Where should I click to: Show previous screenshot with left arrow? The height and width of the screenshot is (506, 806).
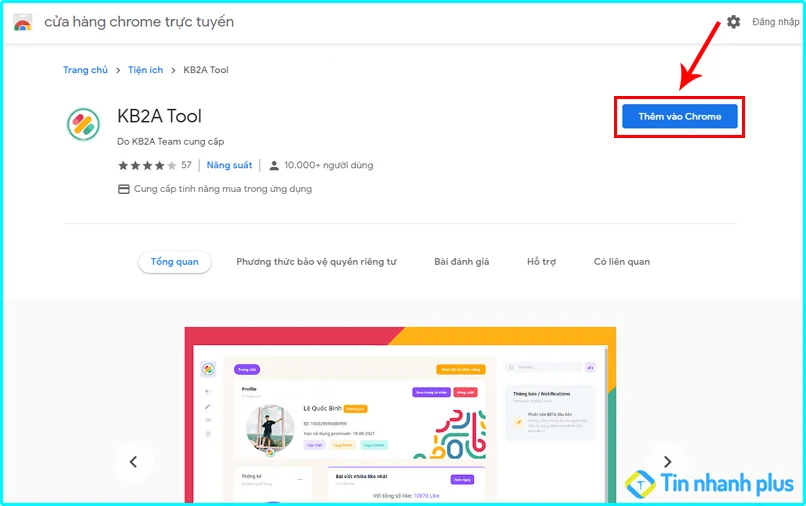tap(134, 462)
